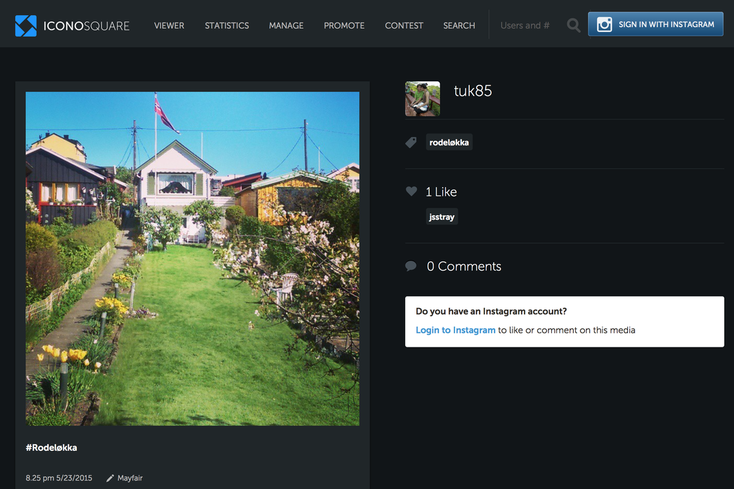
Task: Click the ICONOSQUARE brand name
Action: click(86, 26)
